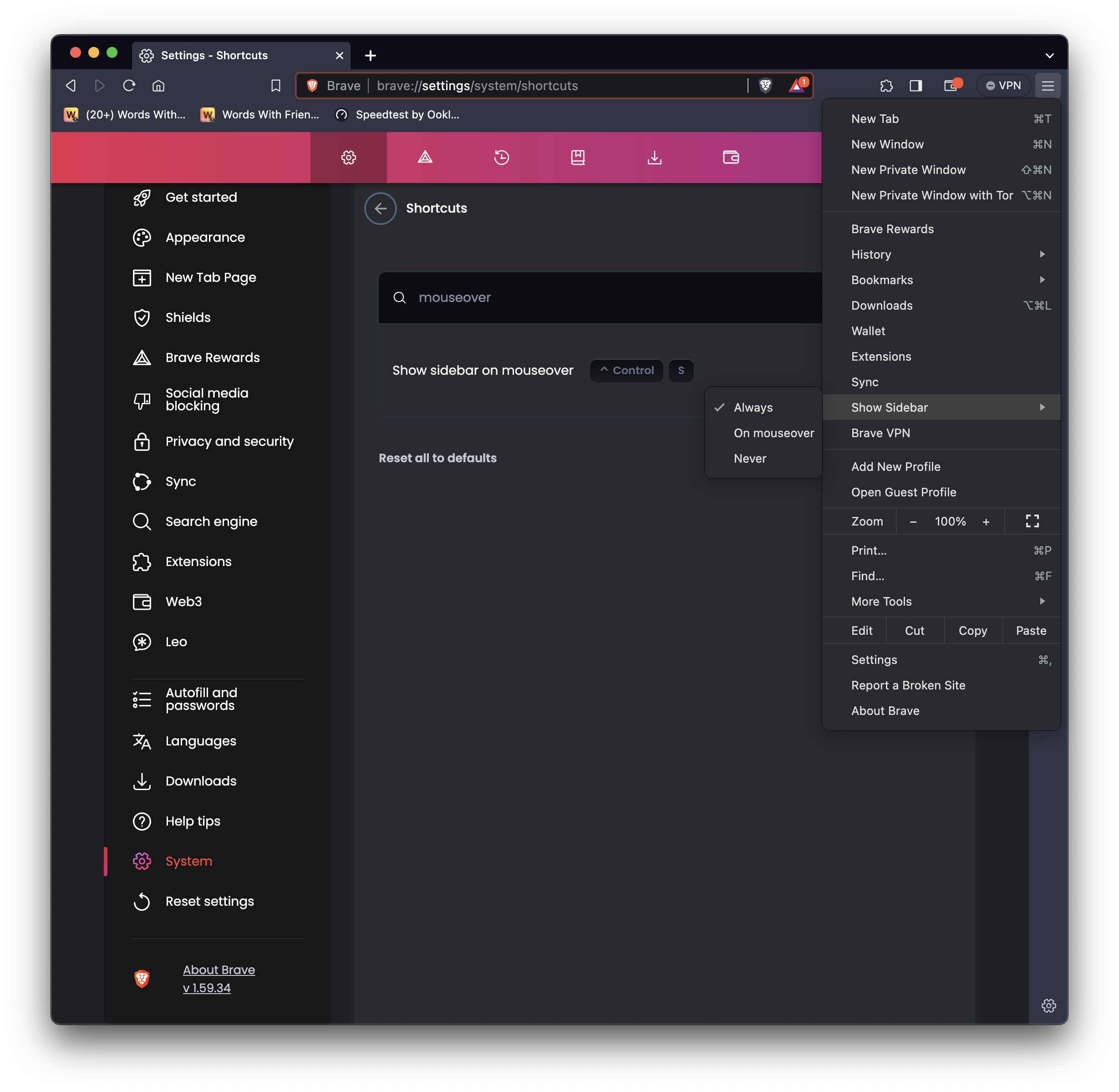Open a new tab with plus icon
The height and width of the screenshot is (1092, 1119).
point(370,55)
